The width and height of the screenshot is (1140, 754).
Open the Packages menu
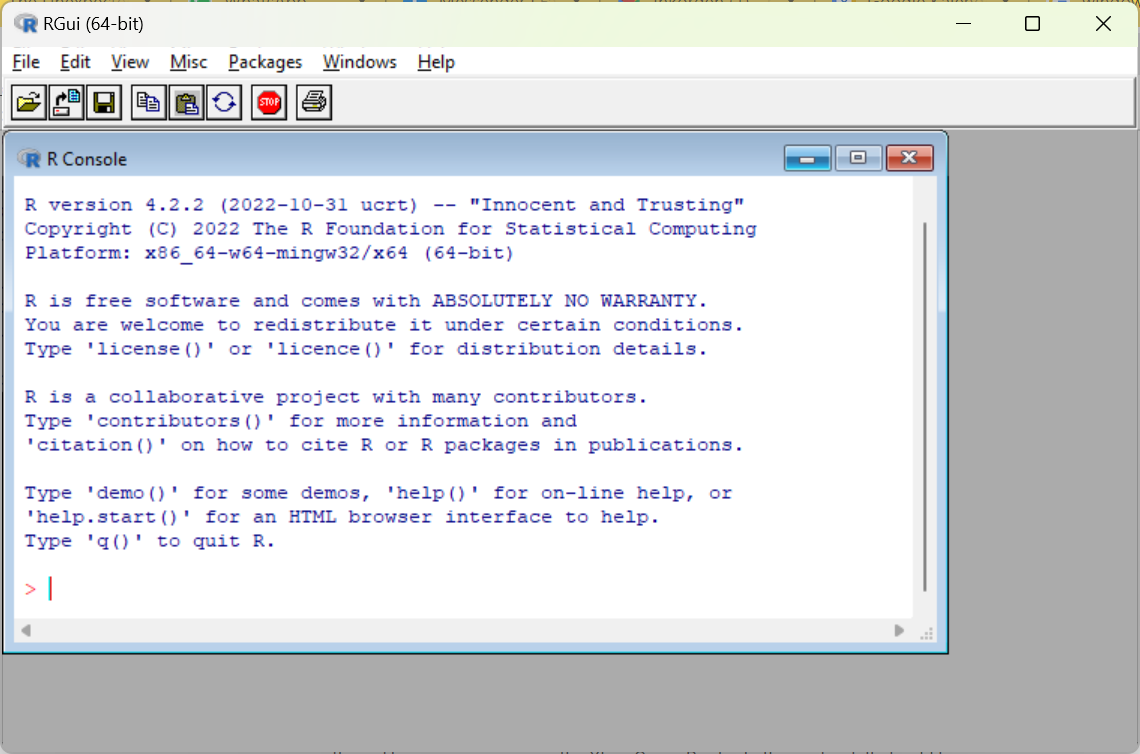pos(265,63)
